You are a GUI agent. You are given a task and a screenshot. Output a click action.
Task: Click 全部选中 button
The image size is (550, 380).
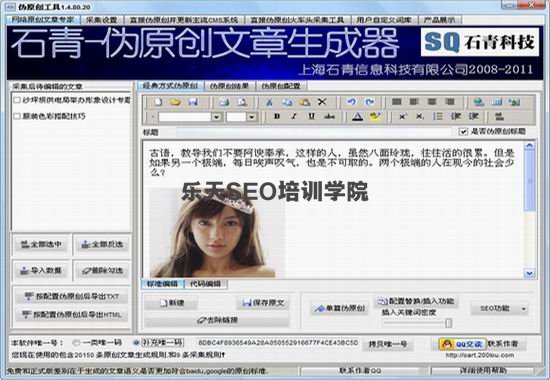pyautogui.click(x=41, y=244)
